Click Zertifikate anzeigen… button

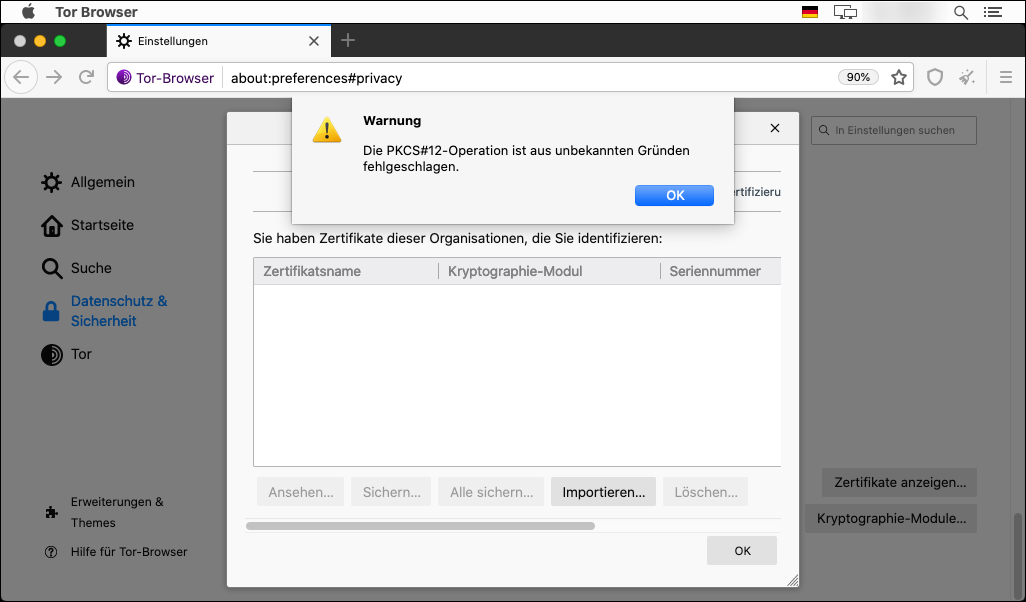(x=900, y=482)
